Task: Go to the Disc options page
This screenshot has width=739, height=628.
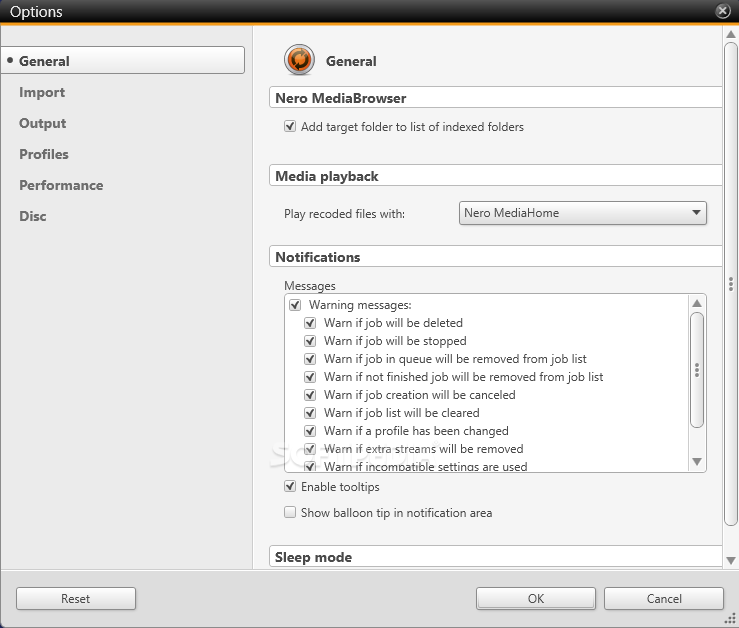Action: (x=33, y=216)
